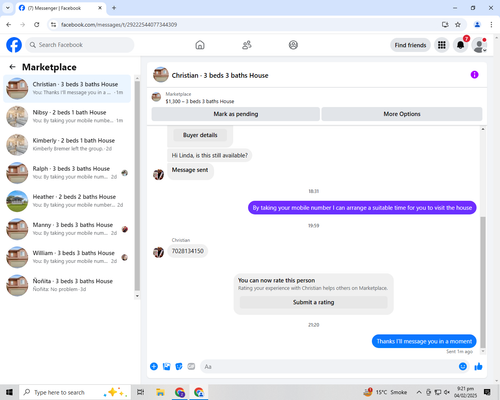Viewport: 500px width, 400px height.
Task: Navigate back in the browser
Action: click(x=9, y=24)
